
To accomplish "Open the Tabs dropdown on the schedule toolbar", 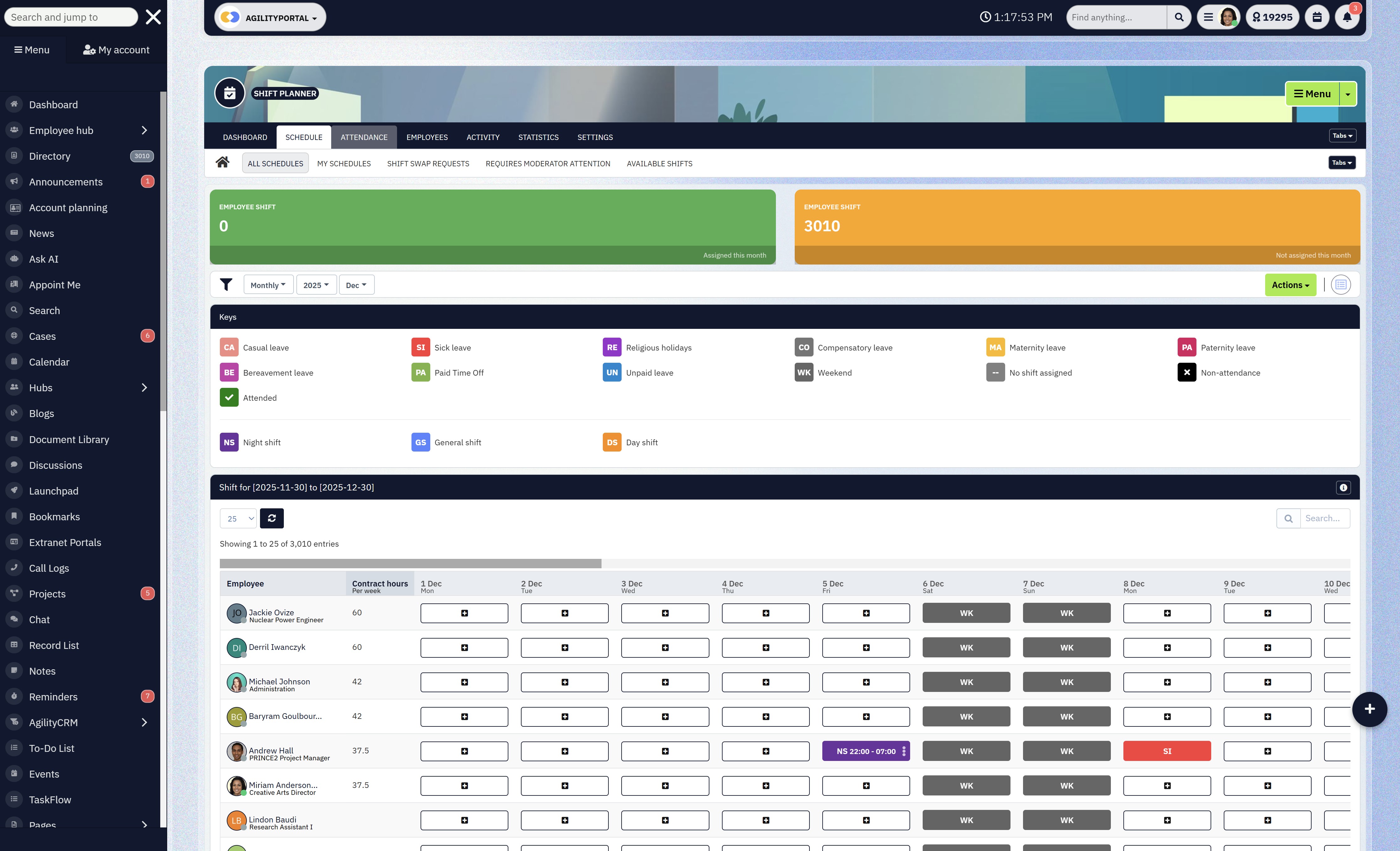I will (x=1341, y=163).
